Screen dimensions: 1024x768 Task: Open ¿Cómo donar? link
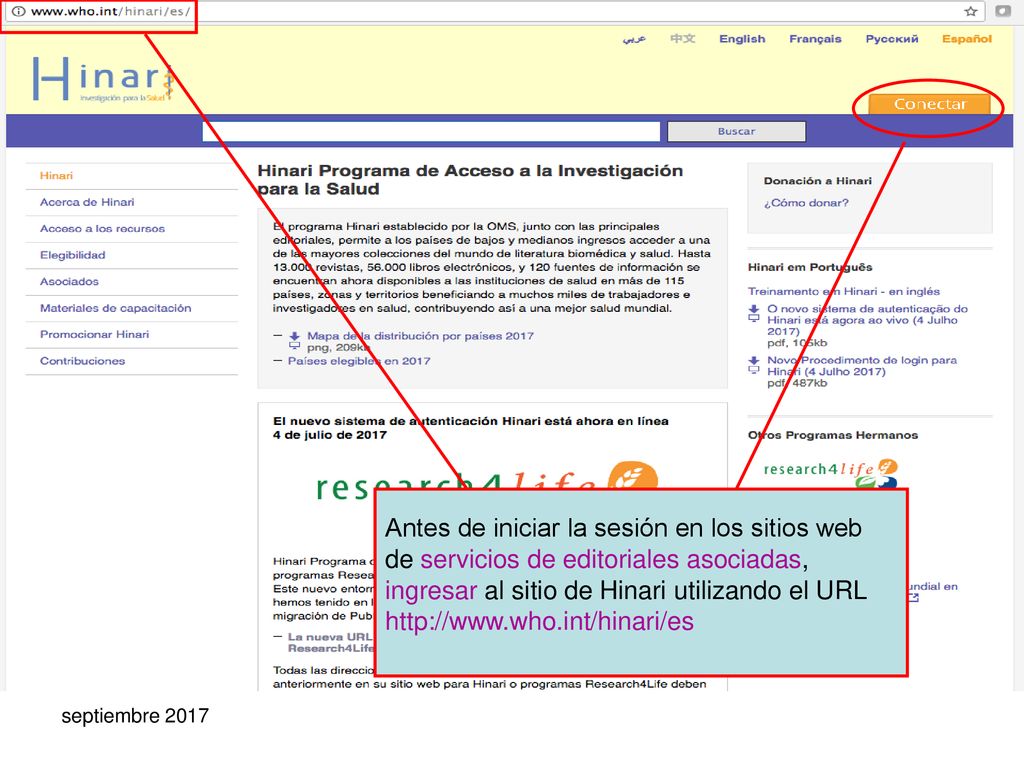click(807, 203)
